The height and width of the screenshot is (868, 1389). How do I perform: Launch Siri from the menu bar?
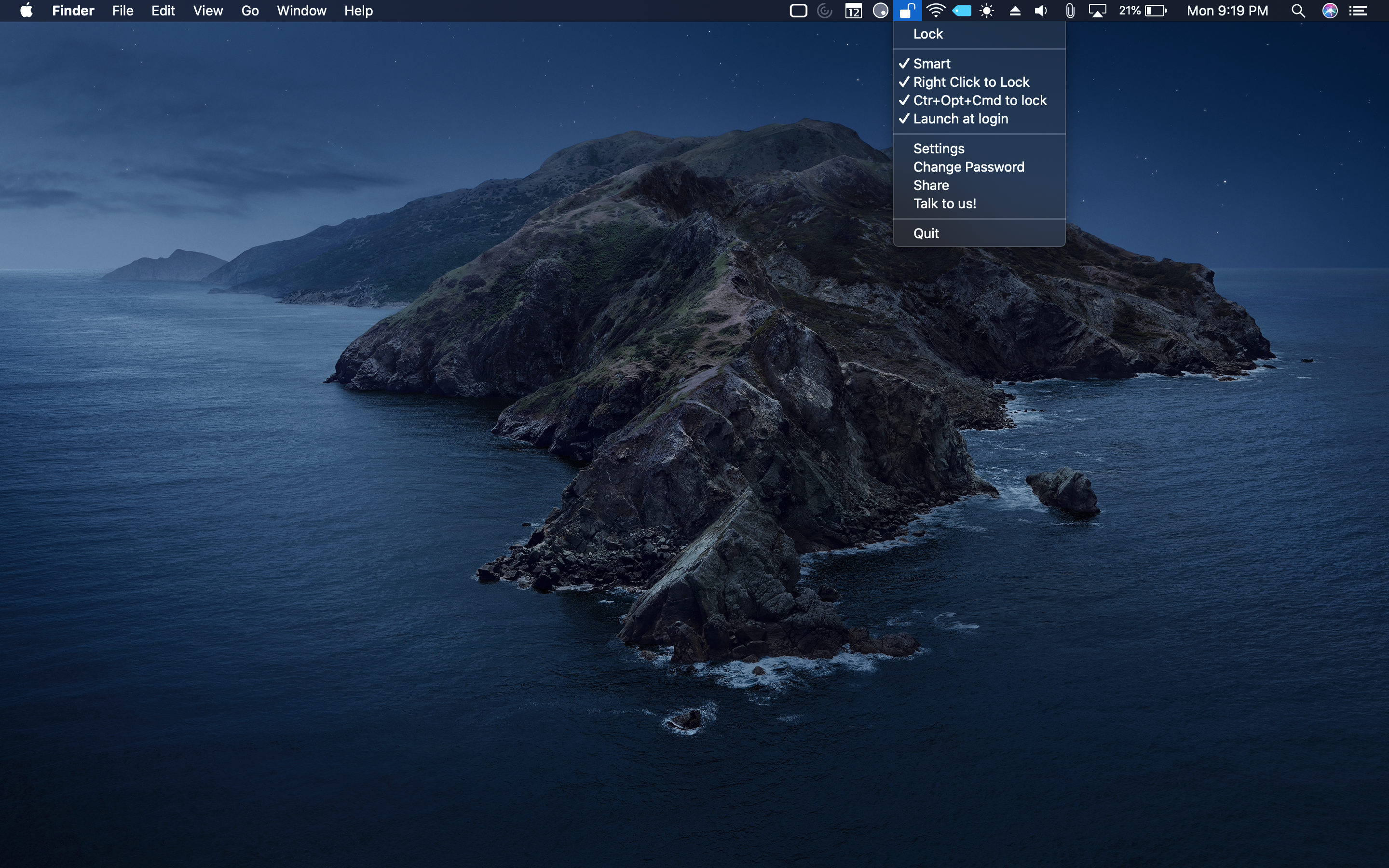click(x=1330, y=11)
